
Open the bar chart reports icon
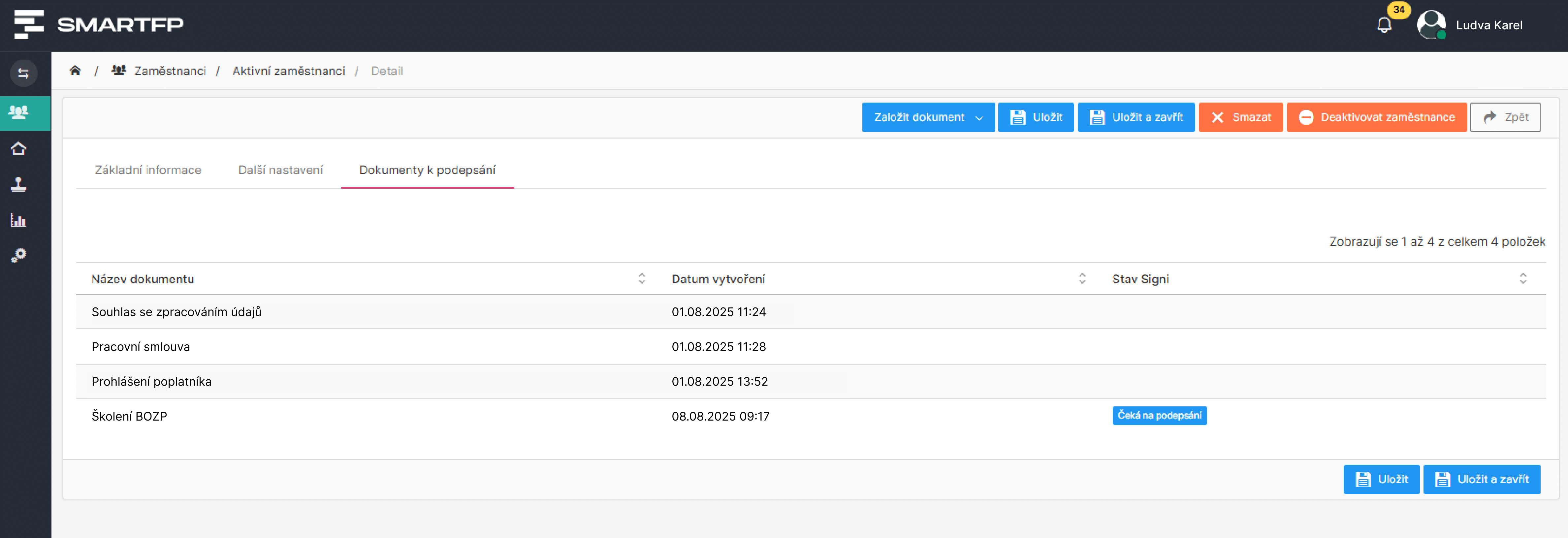[19, 220]
